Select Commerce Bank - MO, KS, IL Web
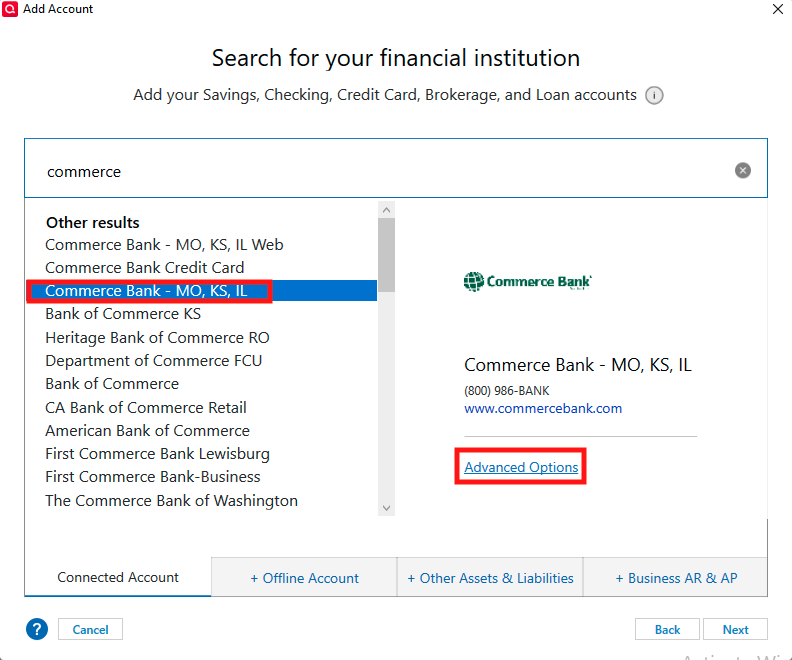This screenshot has height=660, width=792. tap(164, 245)
